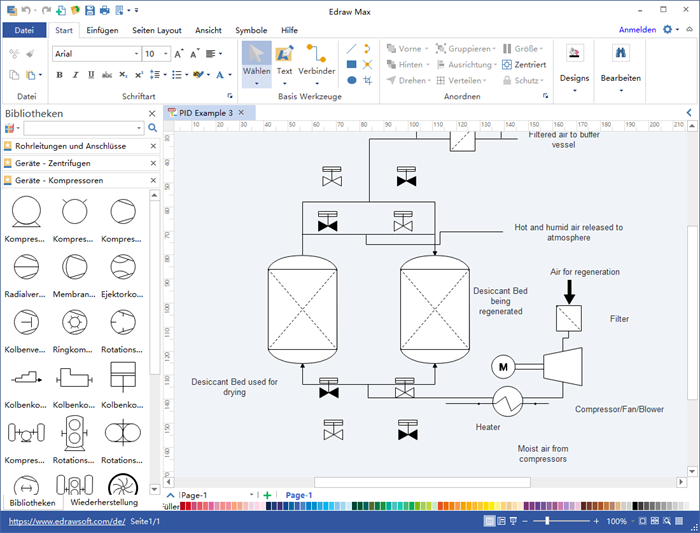This screenshot has height=533, width=700.
Task: Toggle italic text formatting
Action: pos(74,75)
